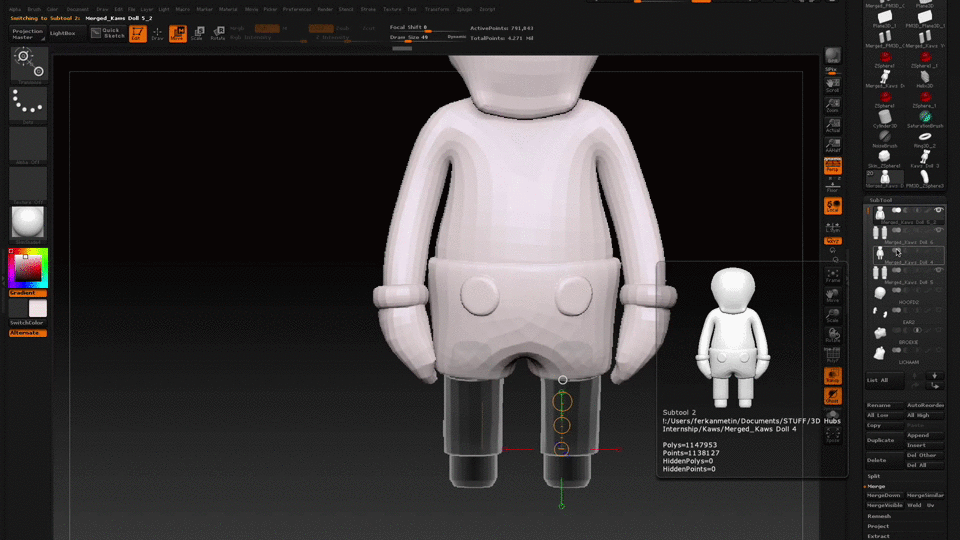
Task: Toggle XYZ rotation mode
Action: pyautogui.click(x=833, y=241)
